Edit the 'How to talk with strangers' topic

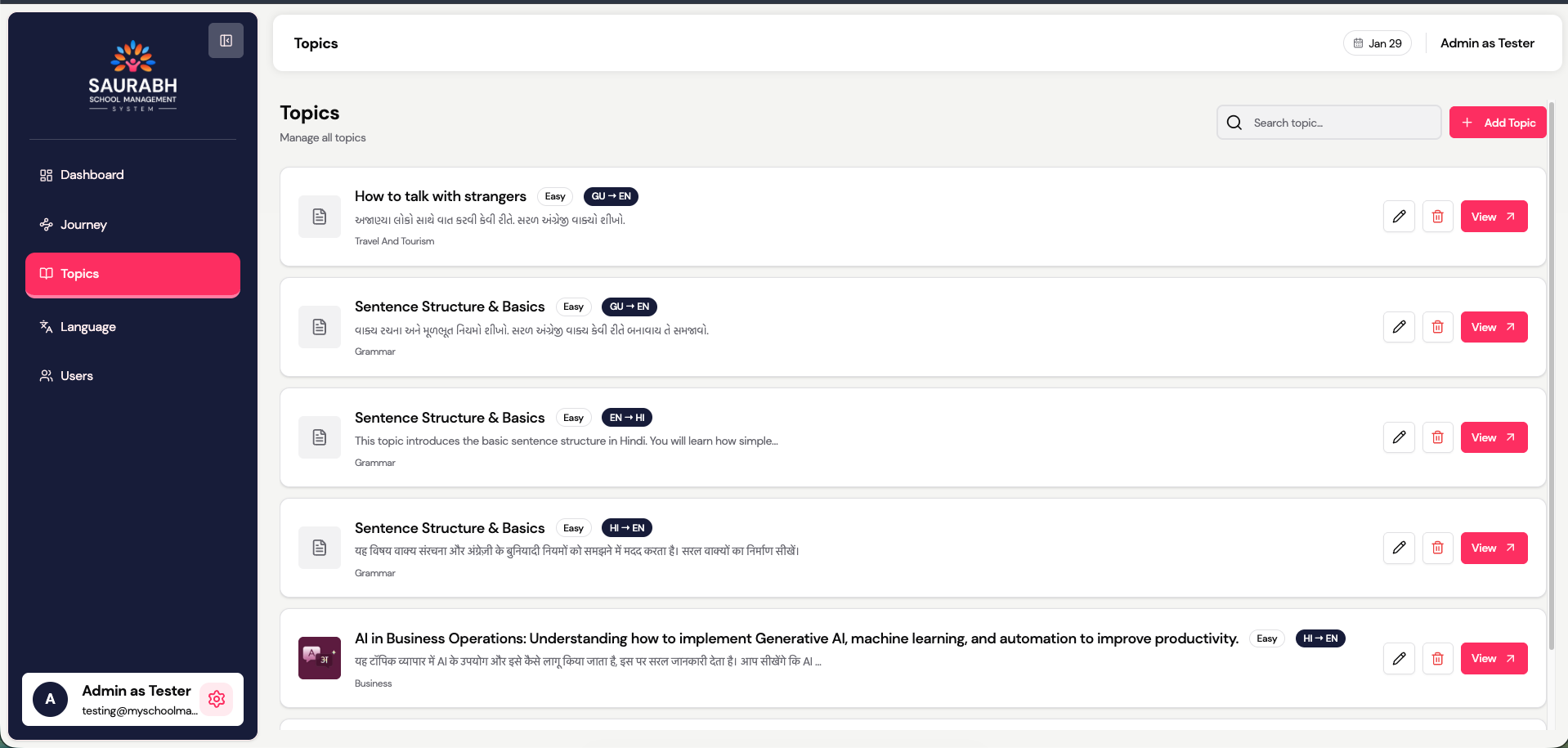[x=1399, y=217]
